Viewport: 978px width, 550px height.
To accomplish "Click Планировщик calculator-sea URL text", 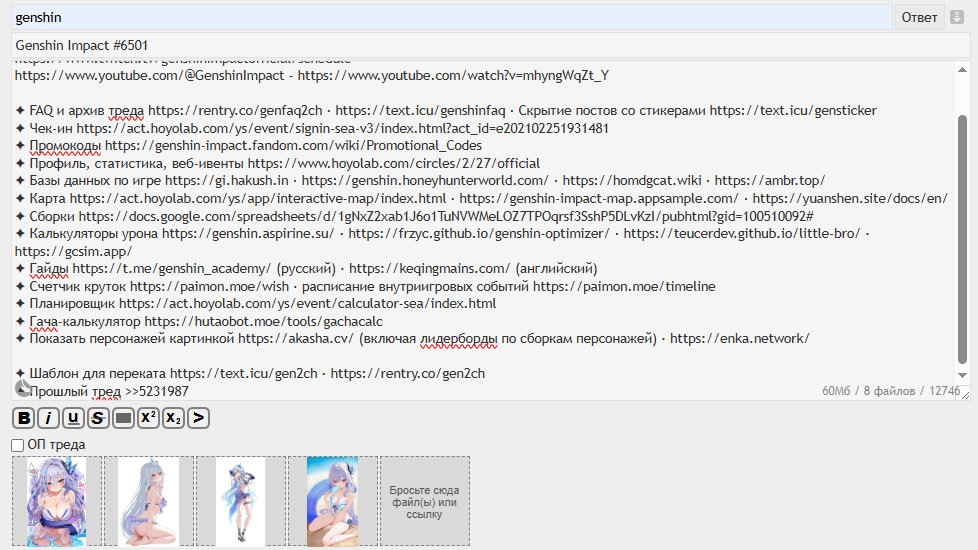I will (307, 304).
